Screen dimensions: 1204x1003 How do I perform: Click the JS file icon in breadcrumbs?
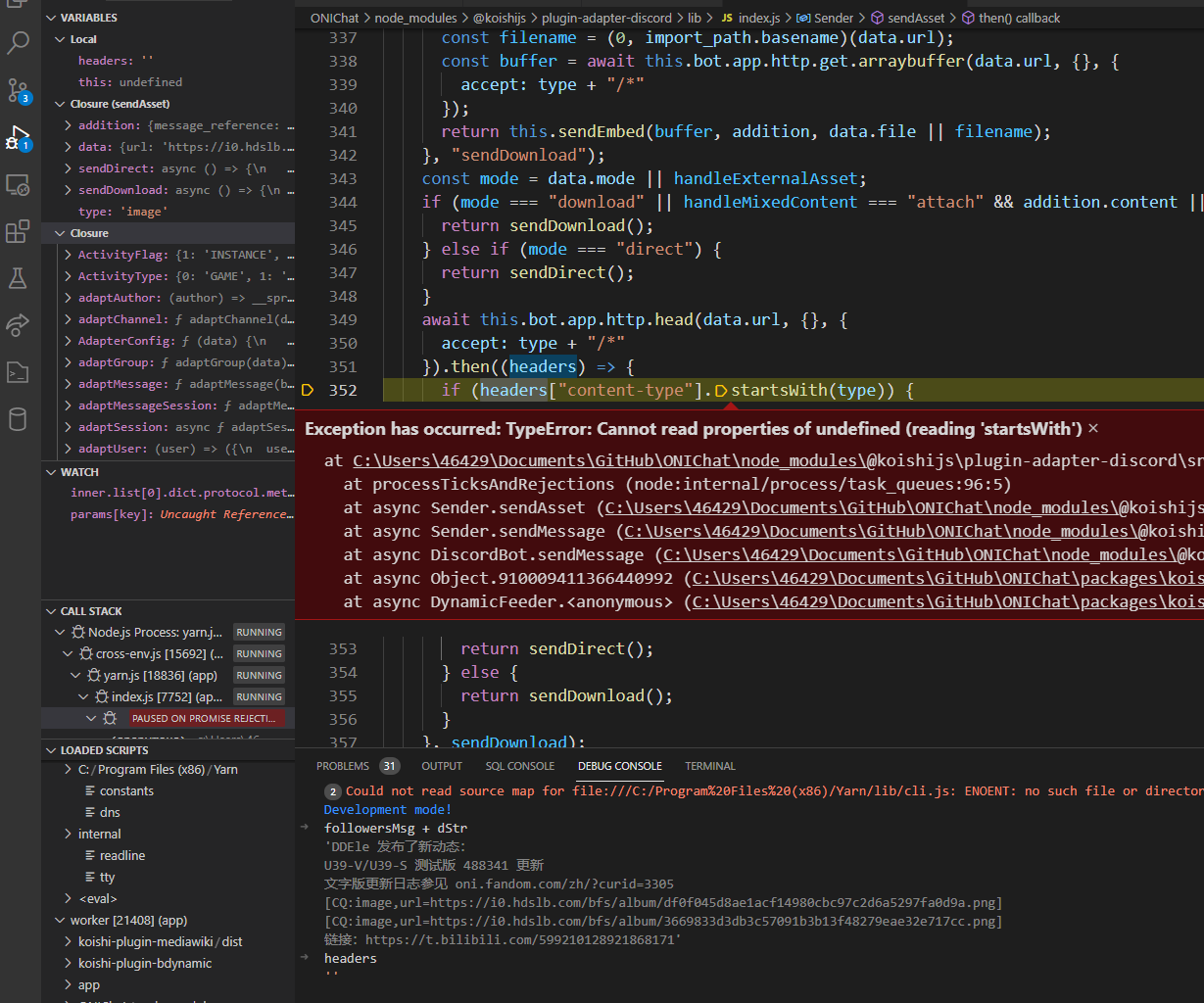(729, 18)
